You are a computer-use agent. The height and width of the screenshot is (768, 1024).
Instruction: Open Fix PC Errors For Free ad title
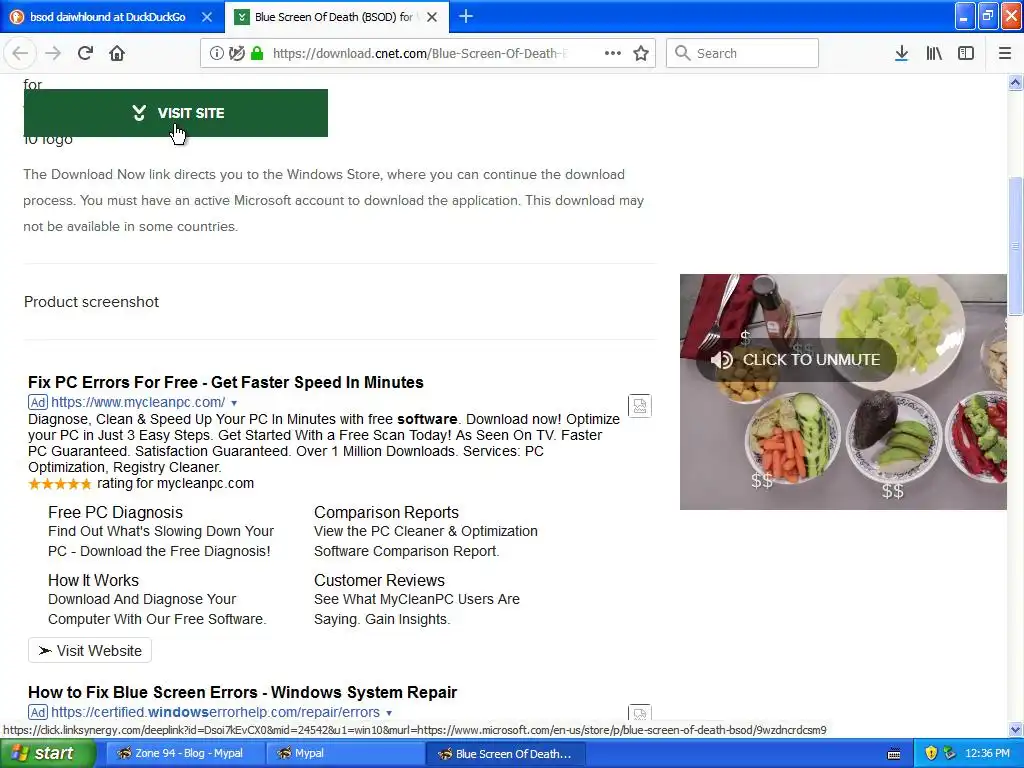226,382
